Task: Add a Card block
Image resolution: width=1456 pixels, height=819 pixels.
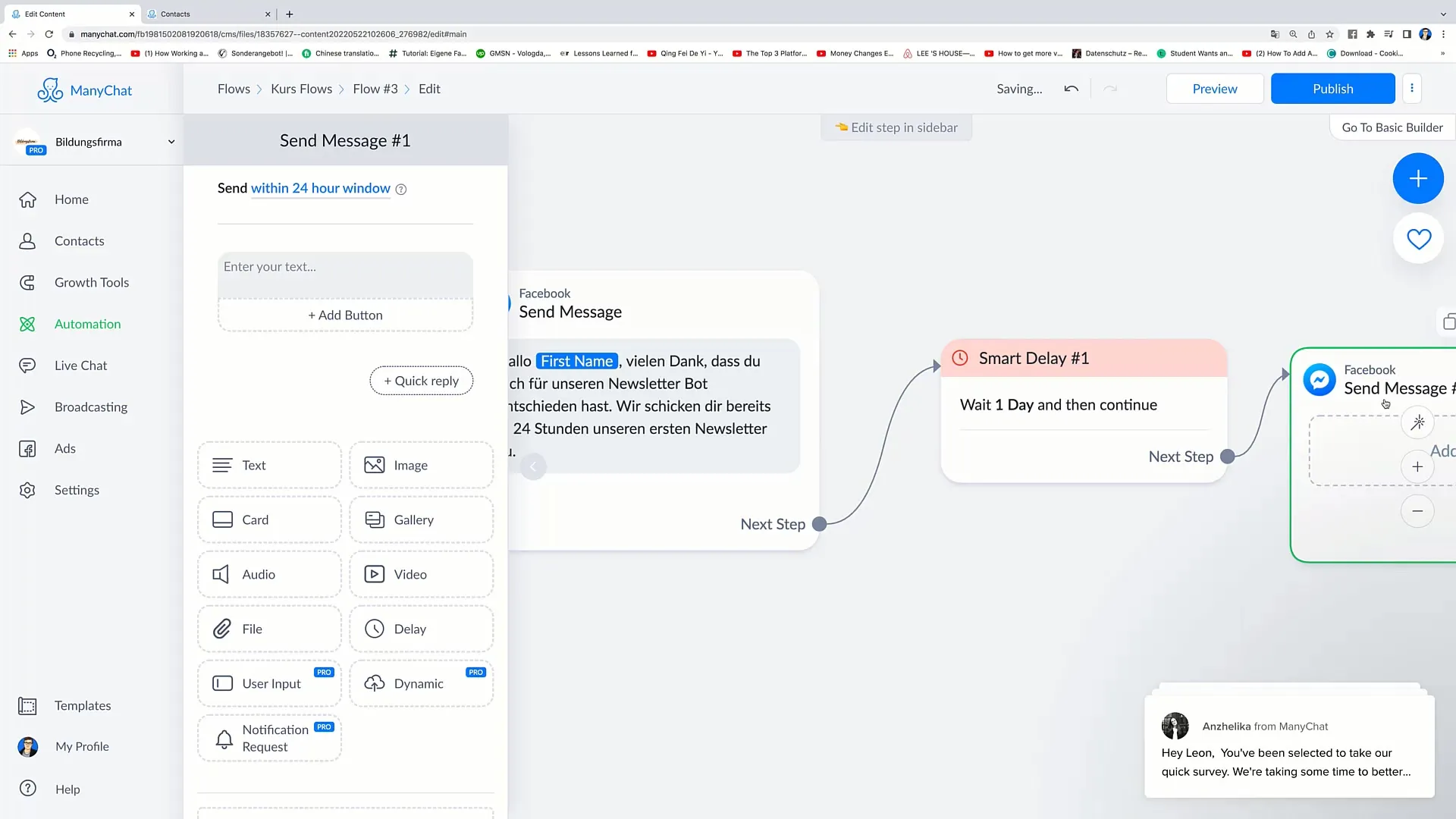Action: pyautogui.click(x=269, y=520)
